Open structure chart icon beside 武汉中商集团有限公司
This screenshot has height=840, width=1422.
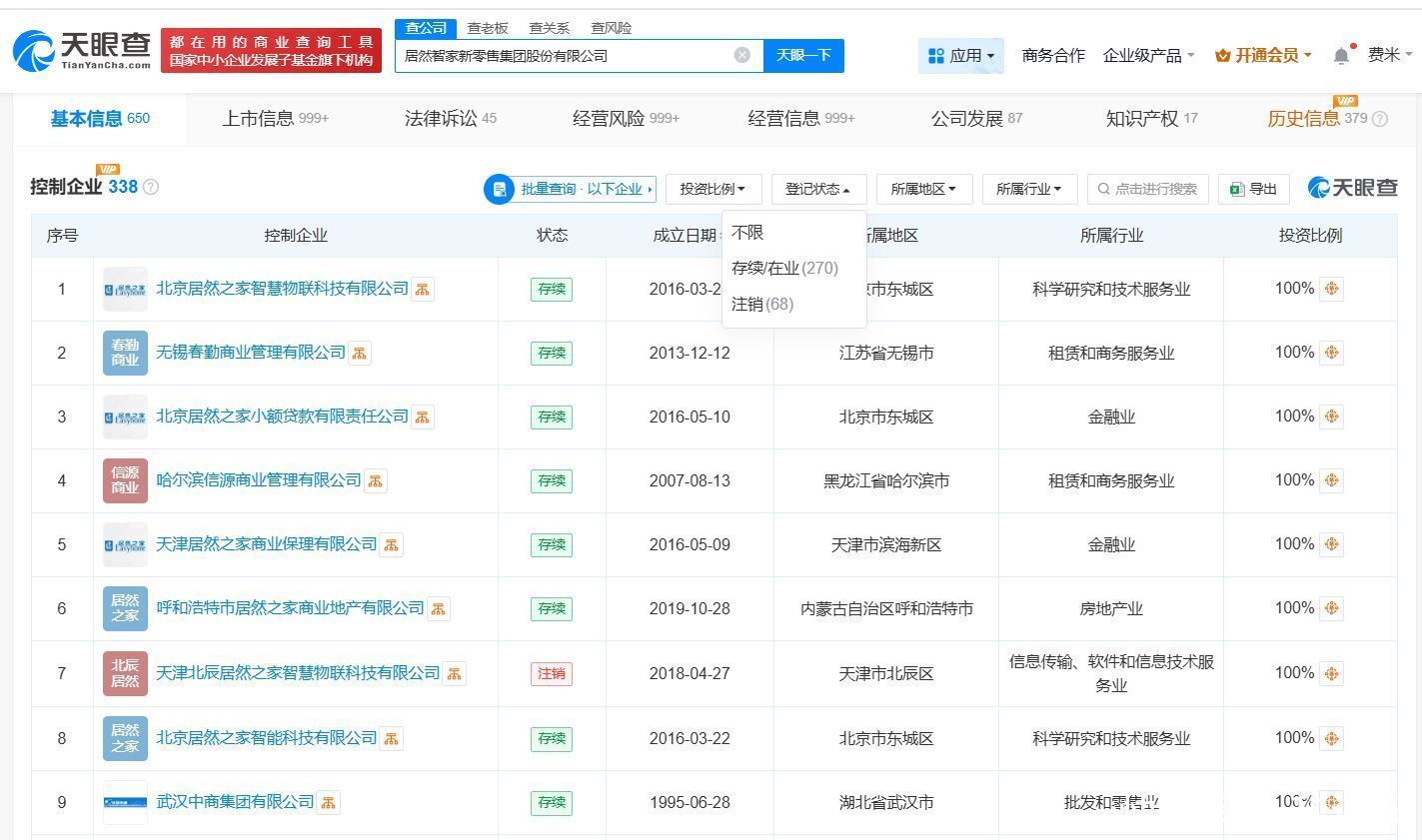click(328, 802)
